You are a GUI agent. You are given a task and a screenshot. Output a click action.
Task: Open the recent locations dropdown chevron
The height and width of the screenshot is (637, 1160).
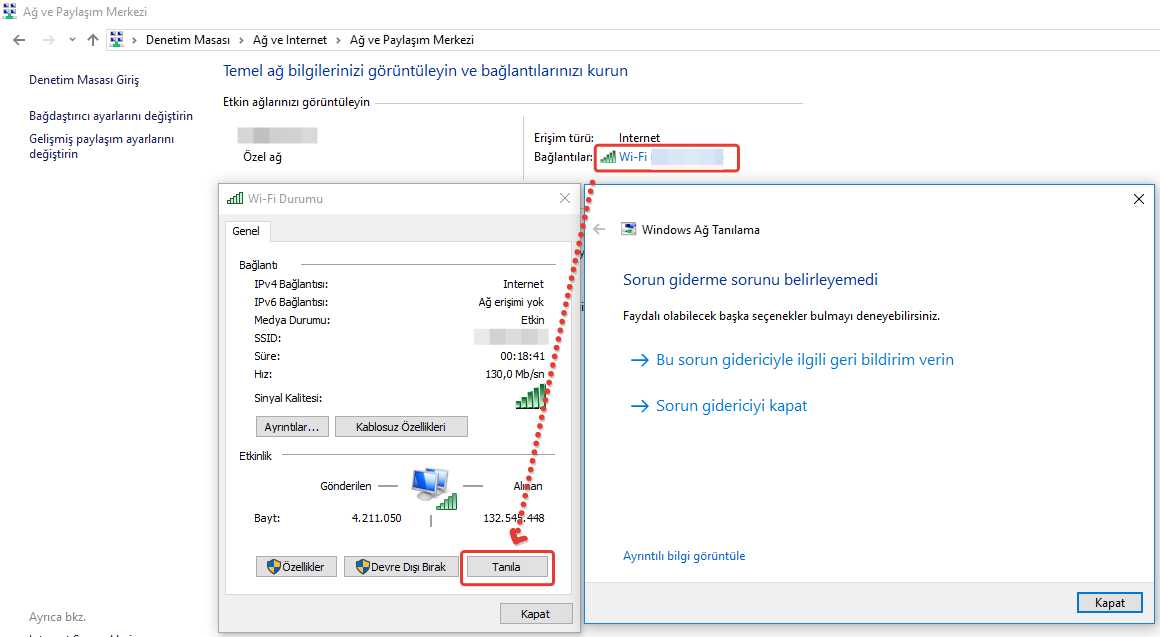(72, 40)
